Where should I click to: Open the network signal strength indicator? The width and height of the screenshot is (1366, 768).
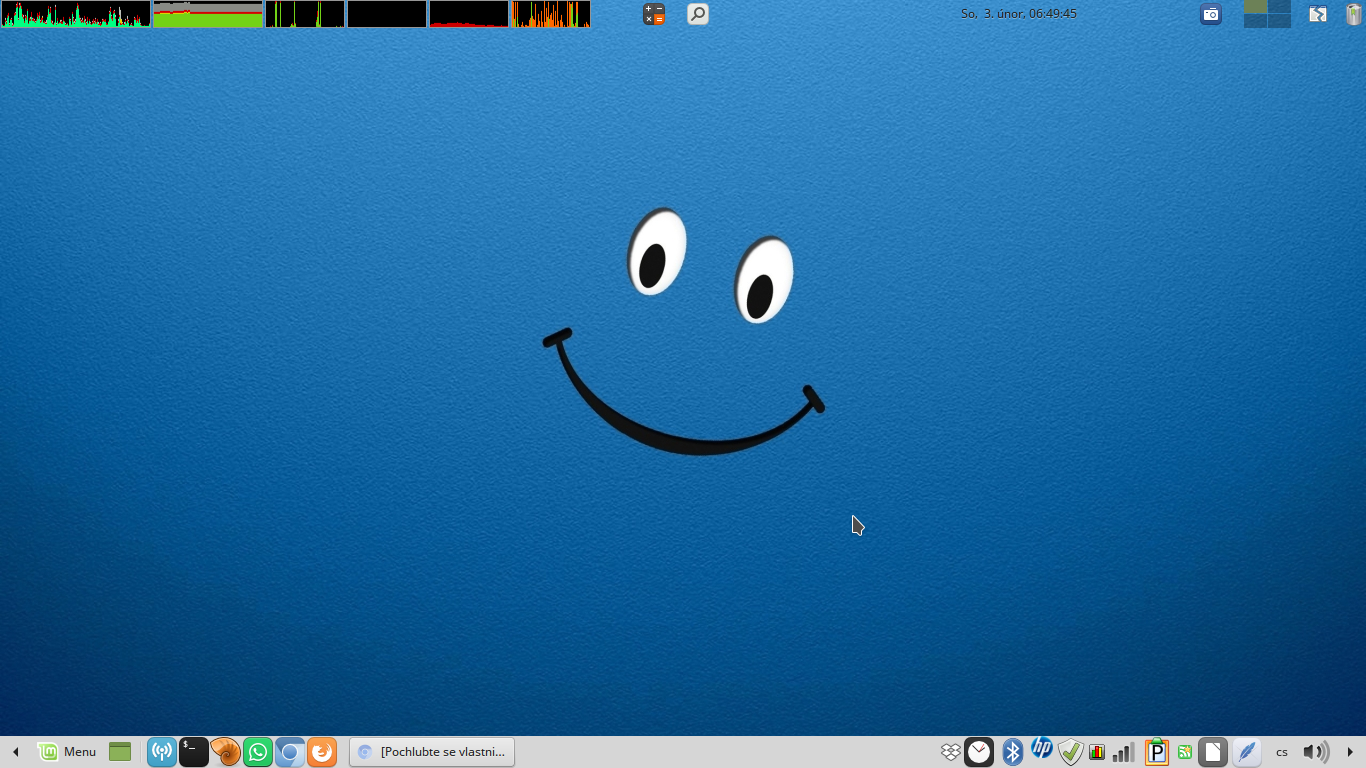pos(1123,752)
